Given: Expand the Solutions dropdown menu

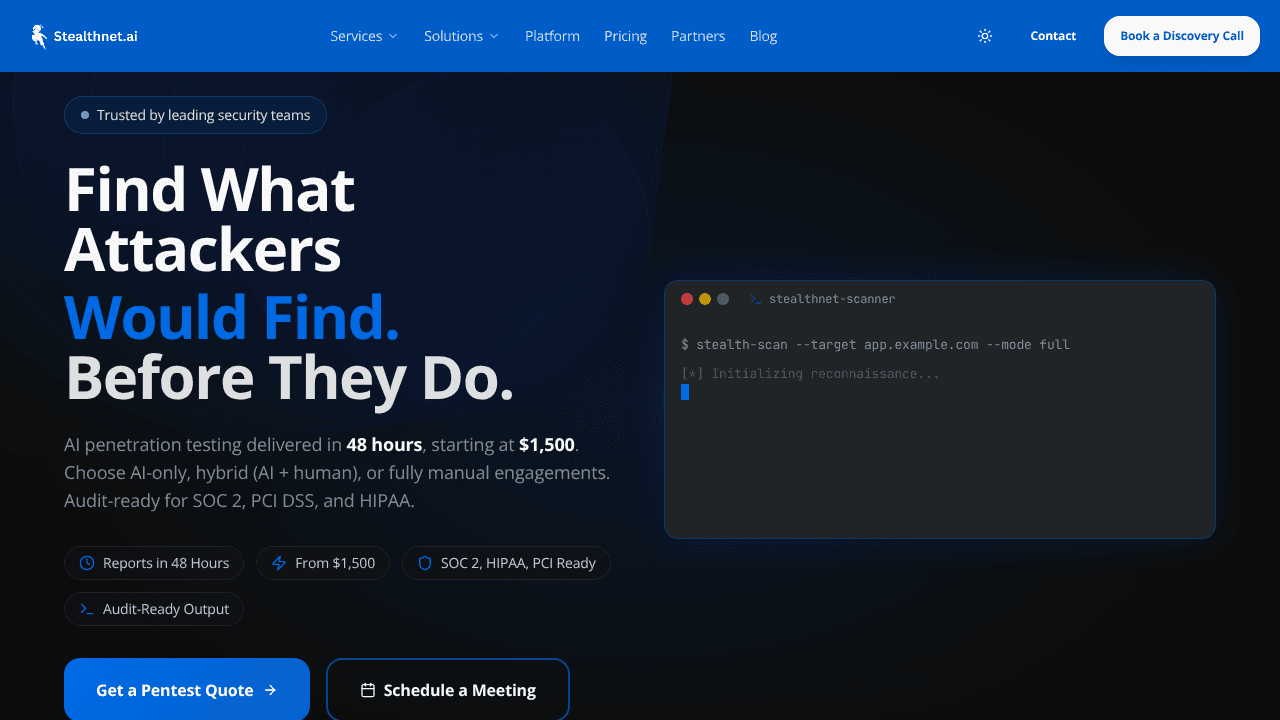Looking at the screenshot, I should [461, 36].
